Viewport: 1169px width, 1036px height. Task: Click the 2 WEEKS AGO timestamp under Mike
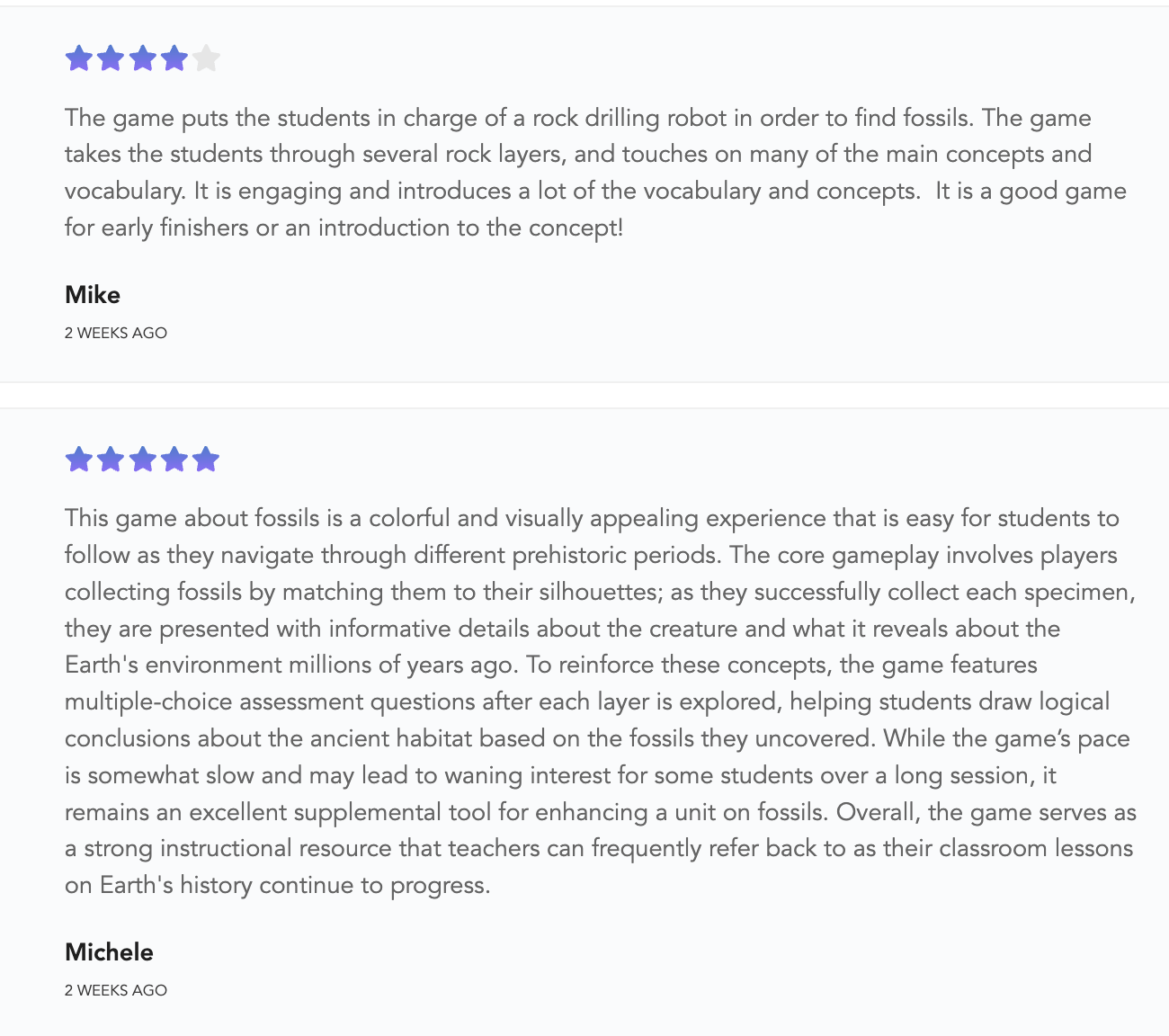[x=116, y=333]
